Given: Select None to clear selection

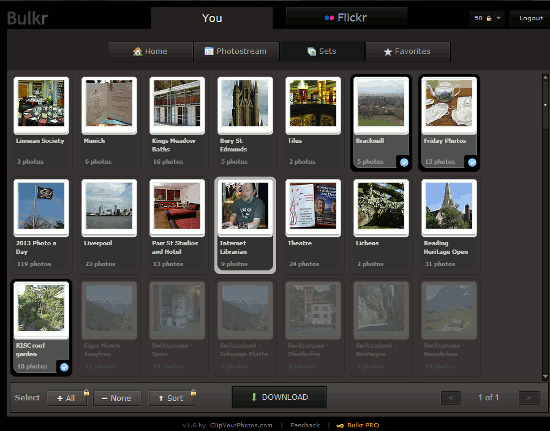Looking at the screenshot, I should click(117, 398).
